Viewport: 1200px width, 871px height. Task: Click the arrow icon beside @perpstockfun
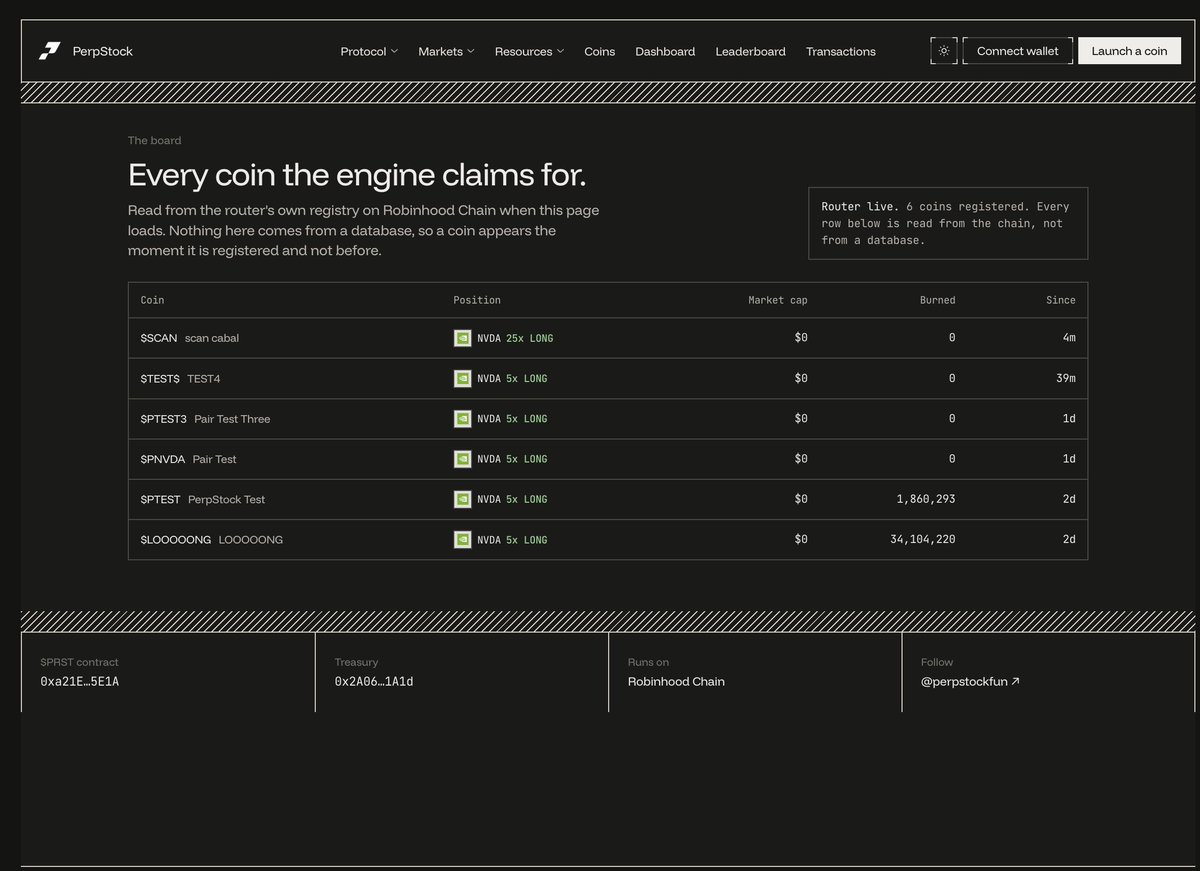click(1015, 681)
